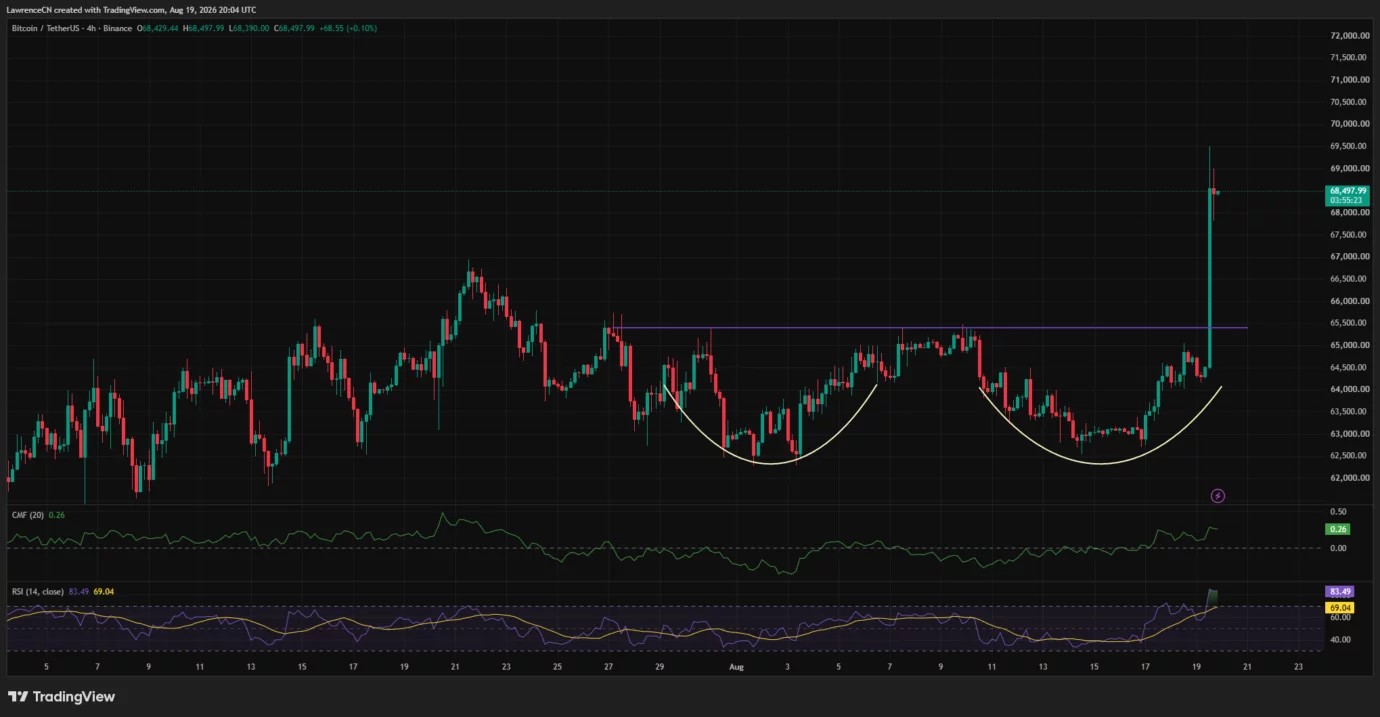Click the Binance exchange label
The image size is (1380, 717).
coord(117,29)
